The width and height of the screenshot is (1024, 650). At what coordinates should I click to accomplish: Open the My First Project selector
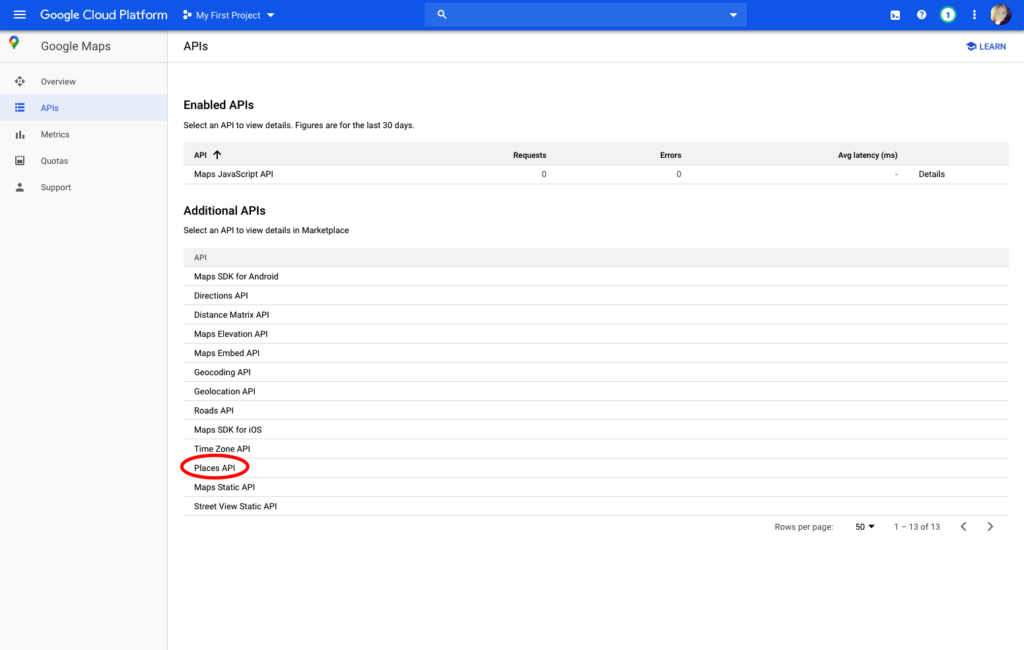(229, 15)
